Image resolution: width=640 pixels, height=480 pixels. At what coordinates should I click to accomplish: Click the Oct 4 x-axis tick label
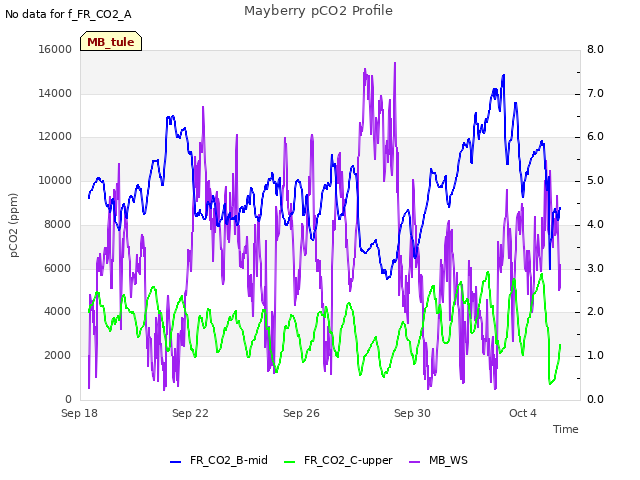[x=523, y=413]
